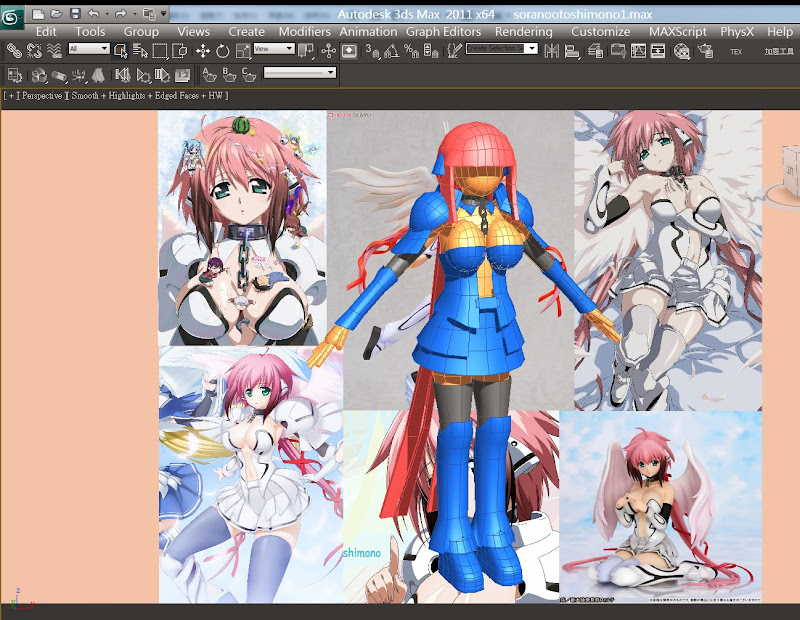This screenshot has width=800, height=620.
Task: Click Edit Named Selection Sets icon
Action: click(454, 51)
